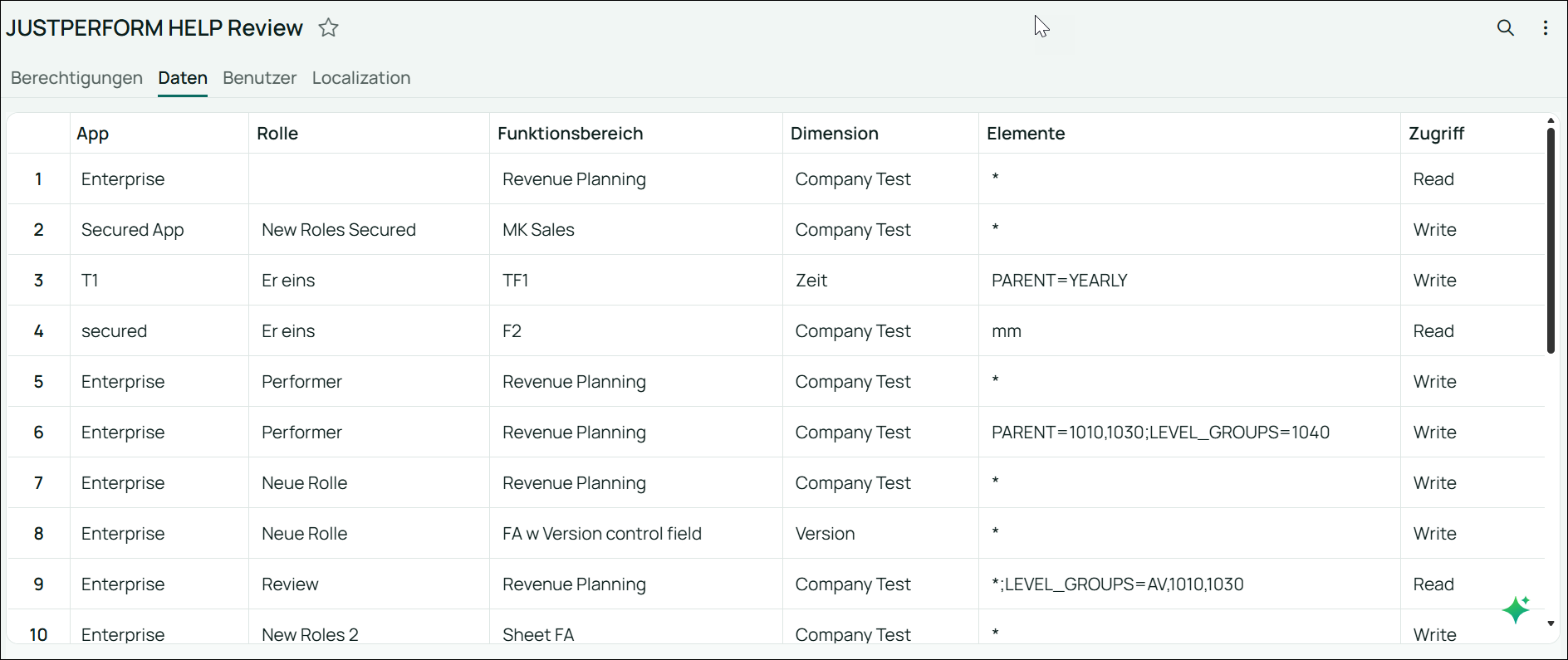Viewport: 1568px width, 660px height.
Task: Click the Version dimension cell in row 8
Action: tap(880, 534)
